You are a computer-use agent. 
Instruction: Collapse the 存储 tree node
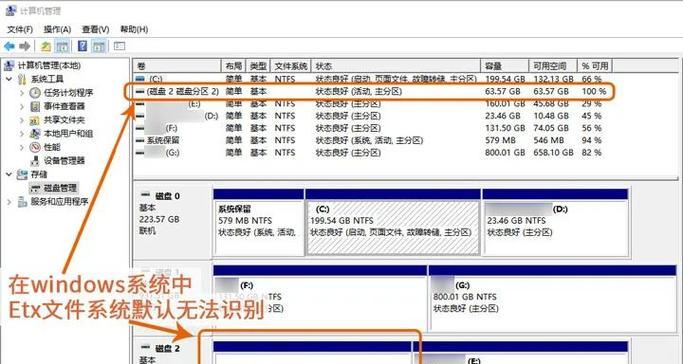9,175
